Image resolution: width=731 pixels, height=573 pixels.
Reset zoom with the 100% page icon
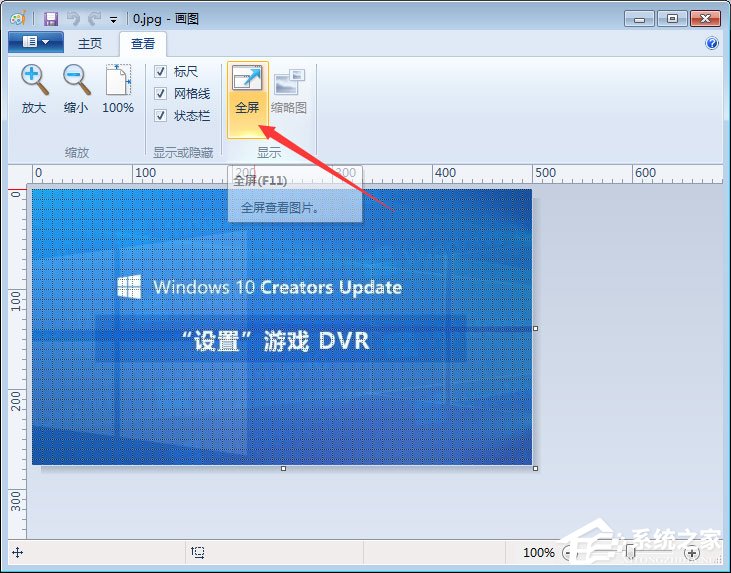click(x=118, y=80)
